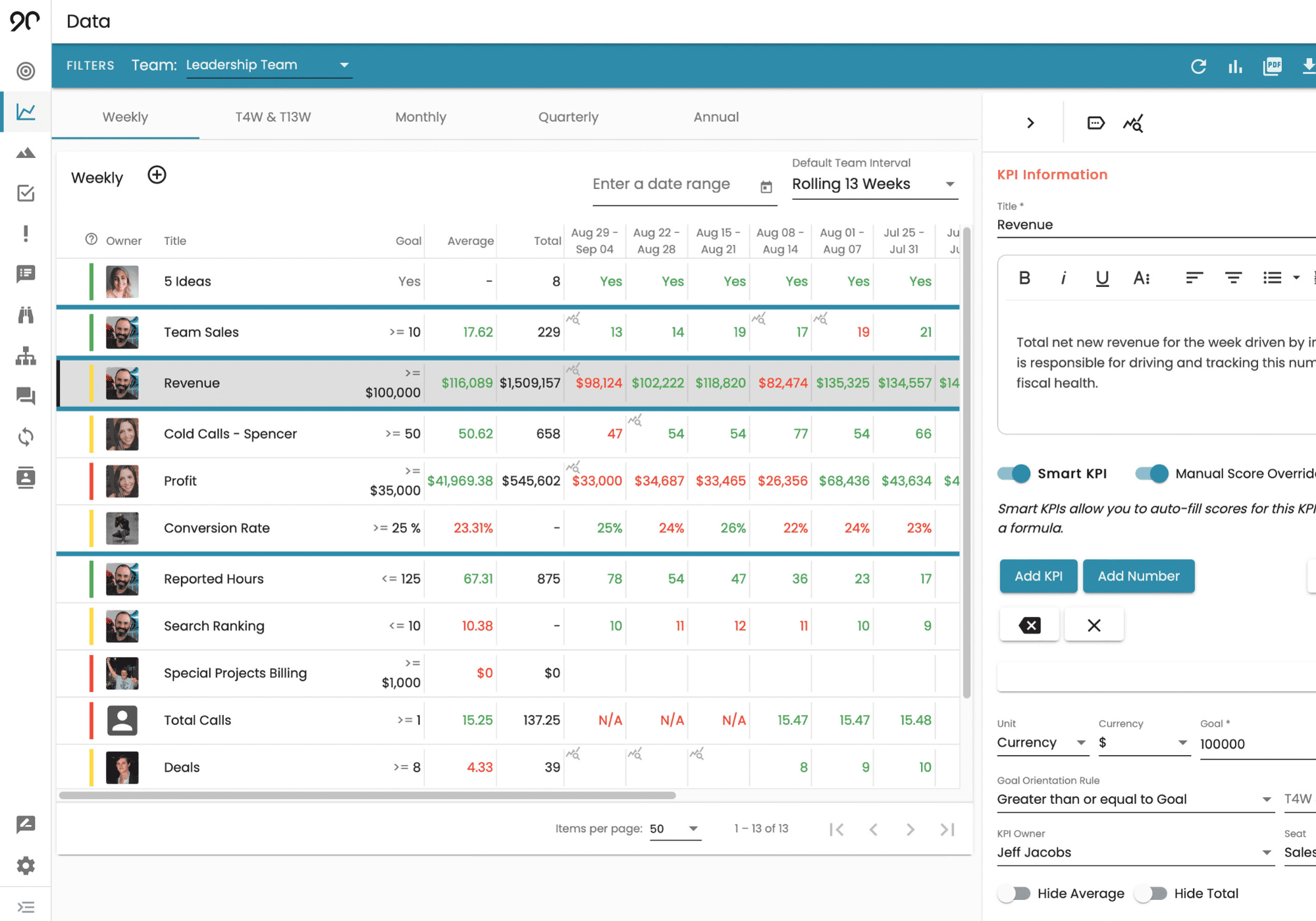The image size is (1316, 921).
Task: Enable the Hide Average toggle
Action: coord(1014,893)
